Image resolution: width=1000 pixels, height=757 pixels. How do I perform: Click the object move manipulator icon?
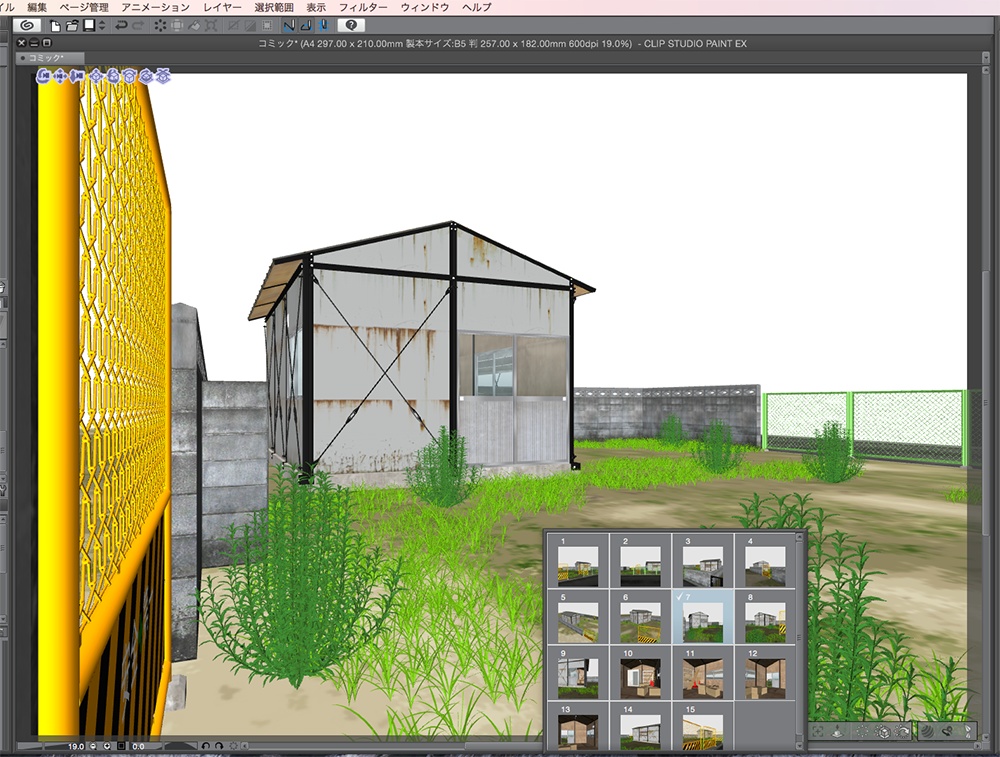pos(96,76)
